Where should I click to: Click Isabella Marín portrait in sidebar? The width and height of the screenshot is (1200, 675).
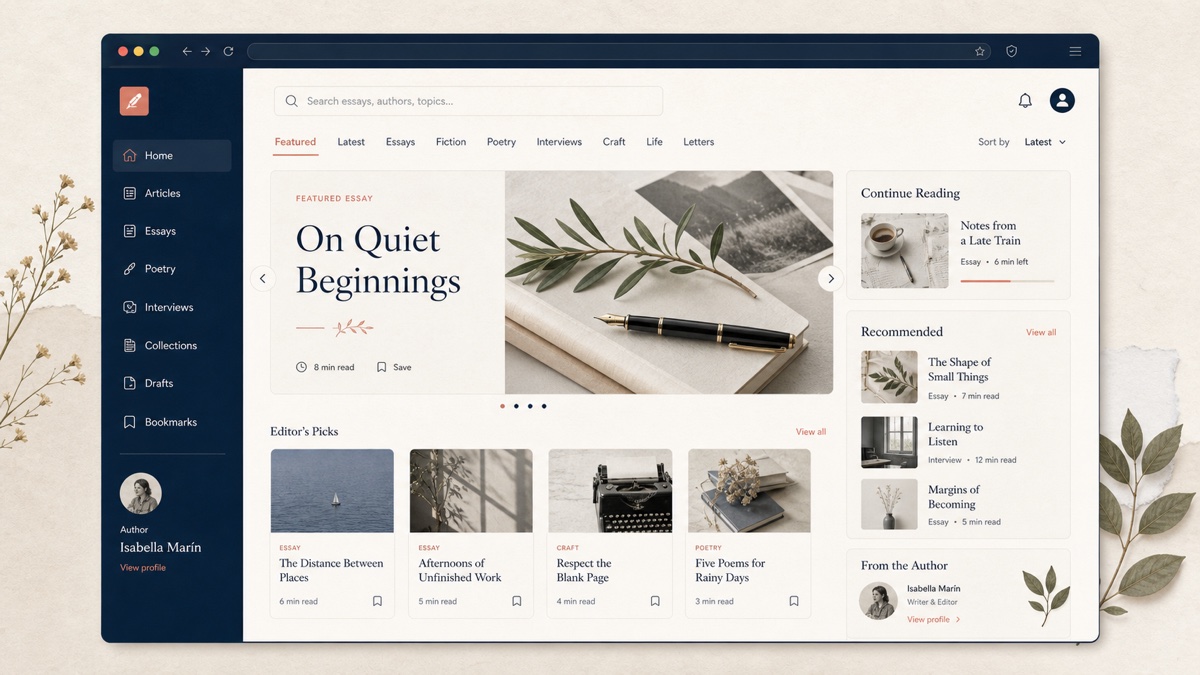pyautogui.click(x=141, y=494)
